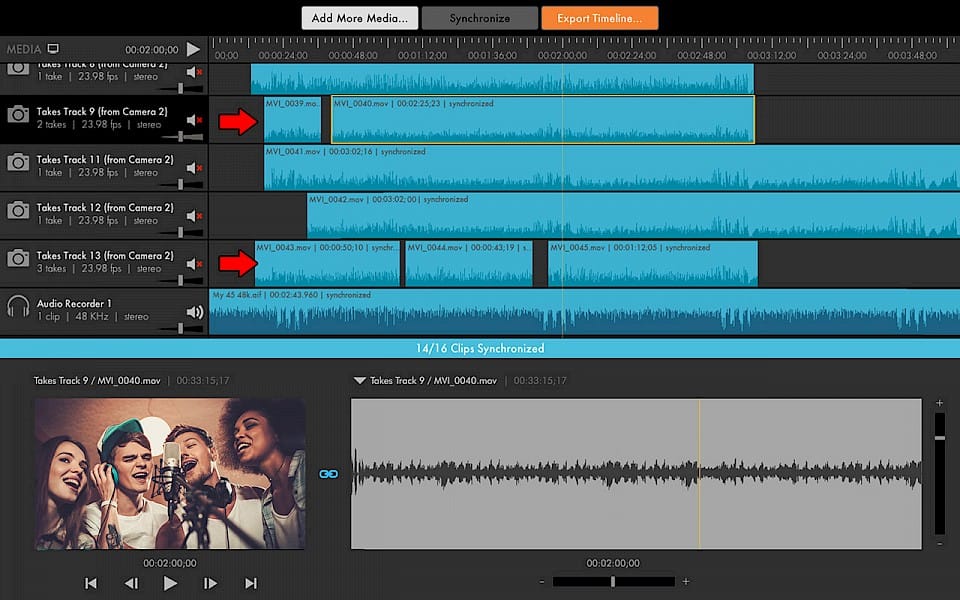Click the Add More Media button
The width and height of the screenshot is (960, 600).
coord(359,18)
